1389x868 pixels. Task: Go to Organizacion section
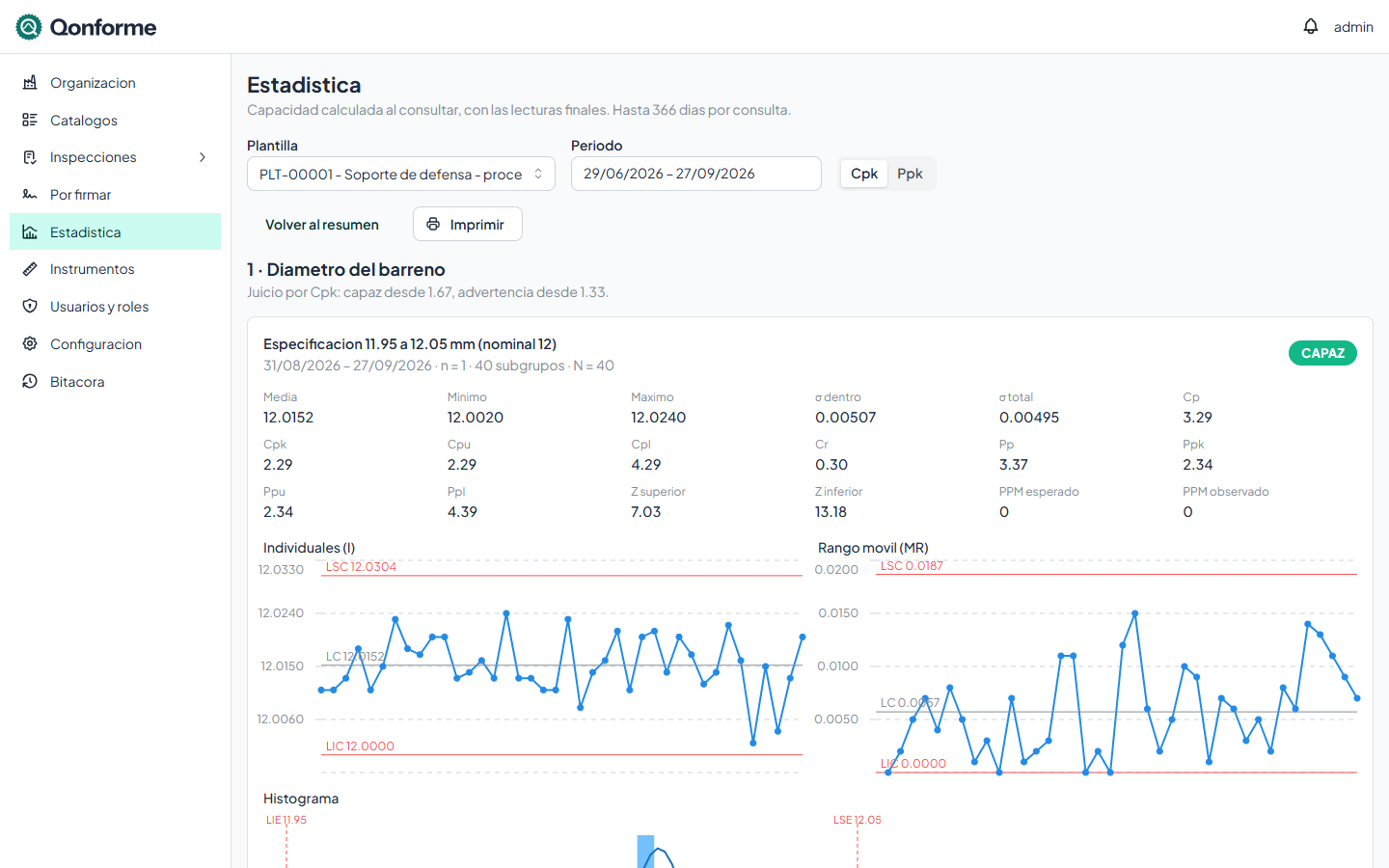click(115, 83)
